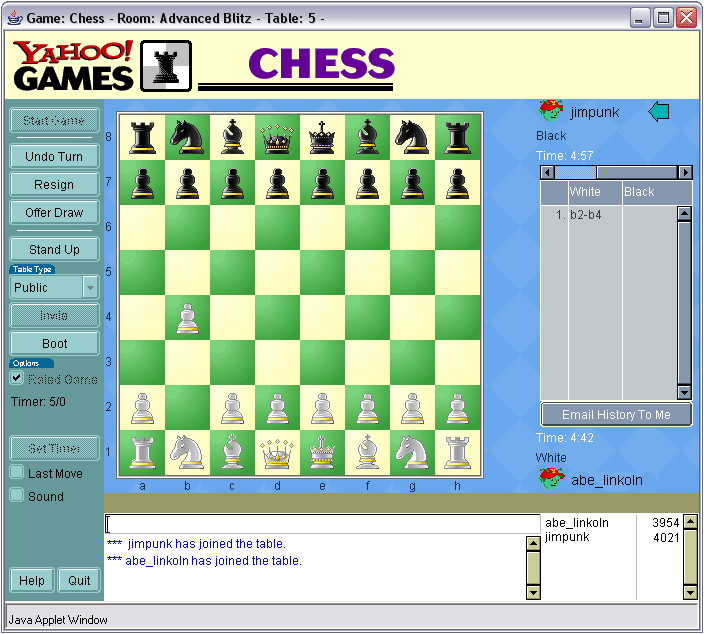Offer a draw to opponent
This screenshot has width=704, height=634.
(54, 213)
